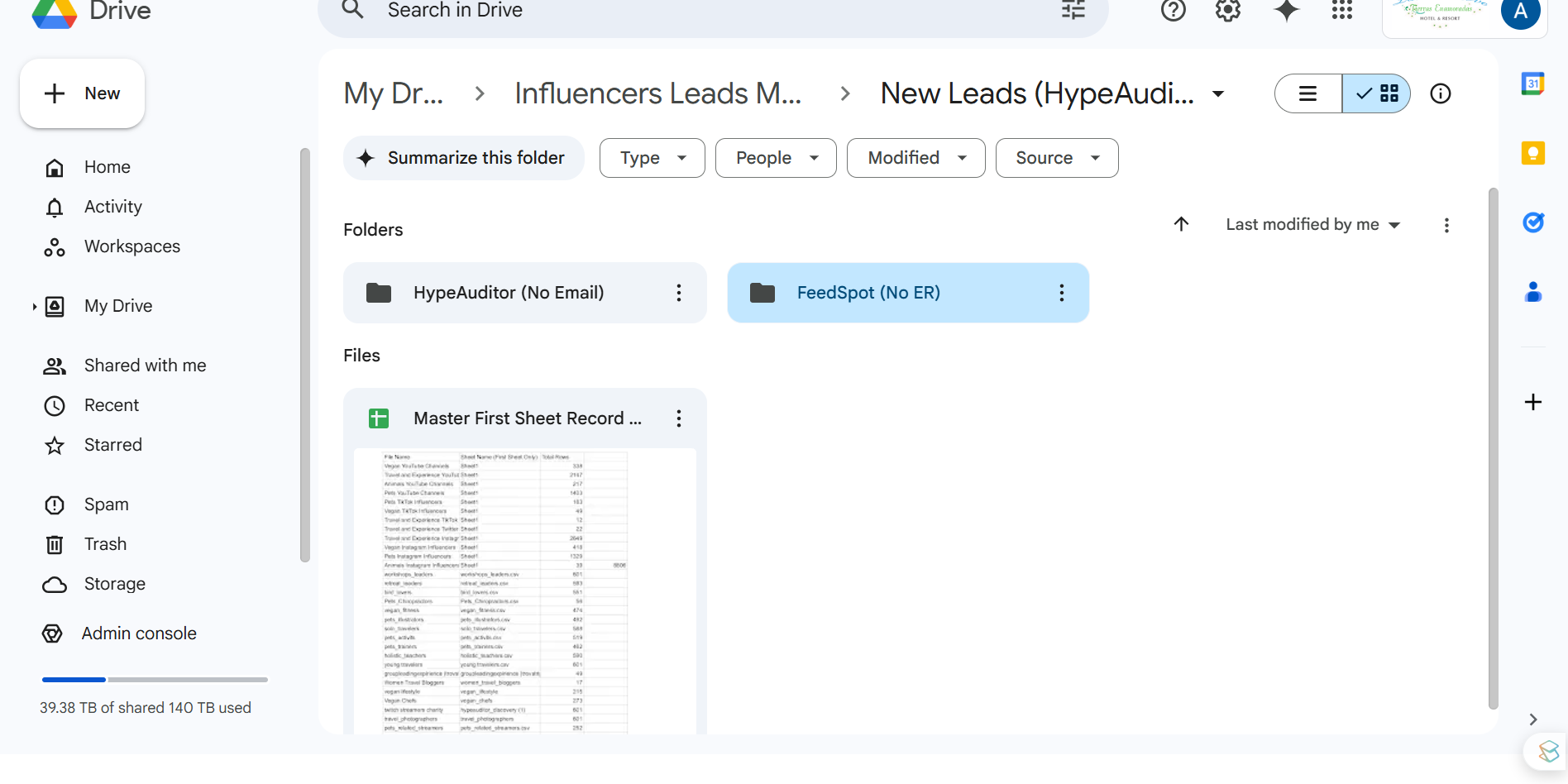Screen dimensions: 1568x784
Task: Click the sidebar vertical scrollbar
Action: pos(305,356)
